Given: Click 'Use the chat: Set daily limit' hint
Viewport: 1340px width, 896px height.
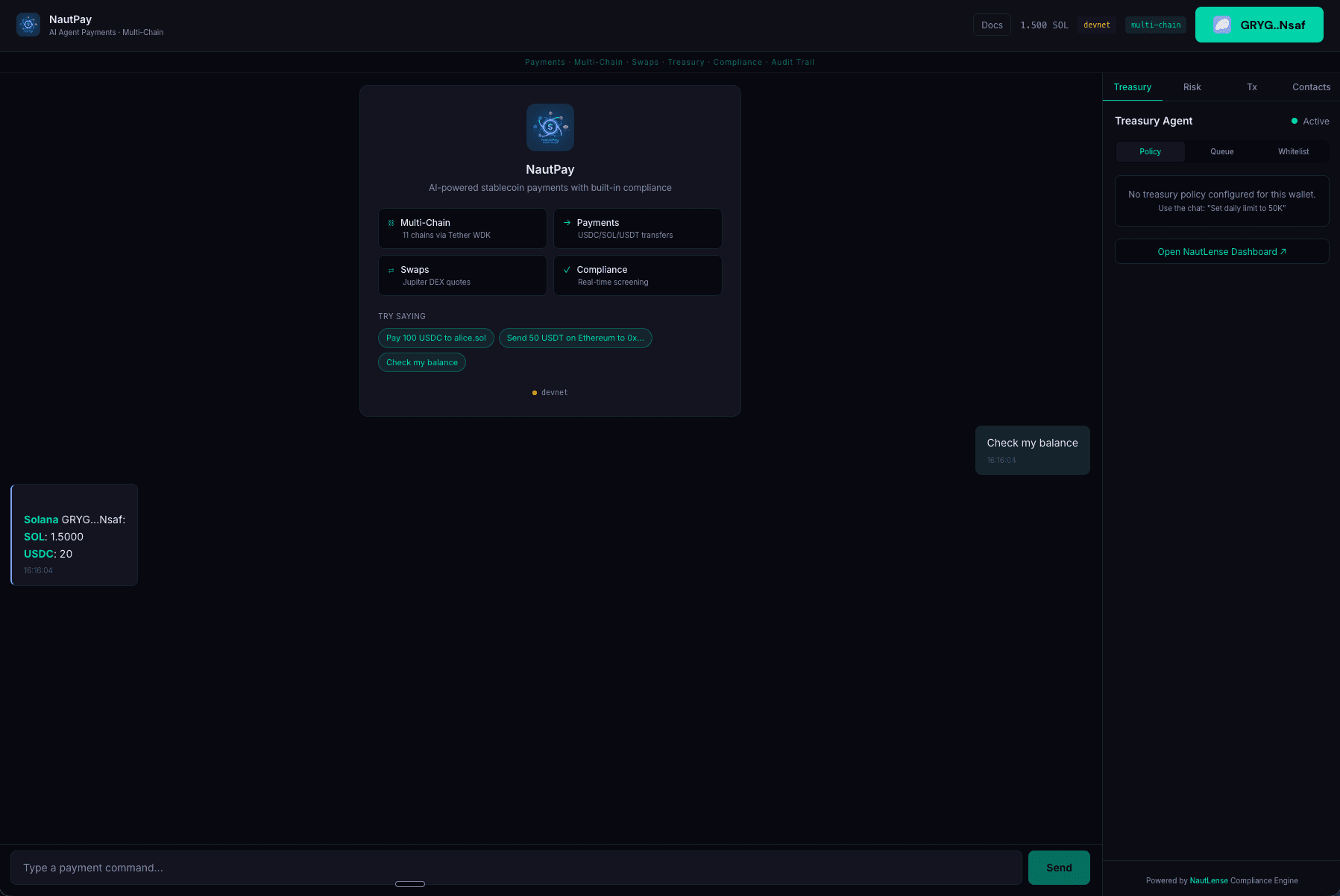Looking at the screenshot, I should (x=1222, y=208).
